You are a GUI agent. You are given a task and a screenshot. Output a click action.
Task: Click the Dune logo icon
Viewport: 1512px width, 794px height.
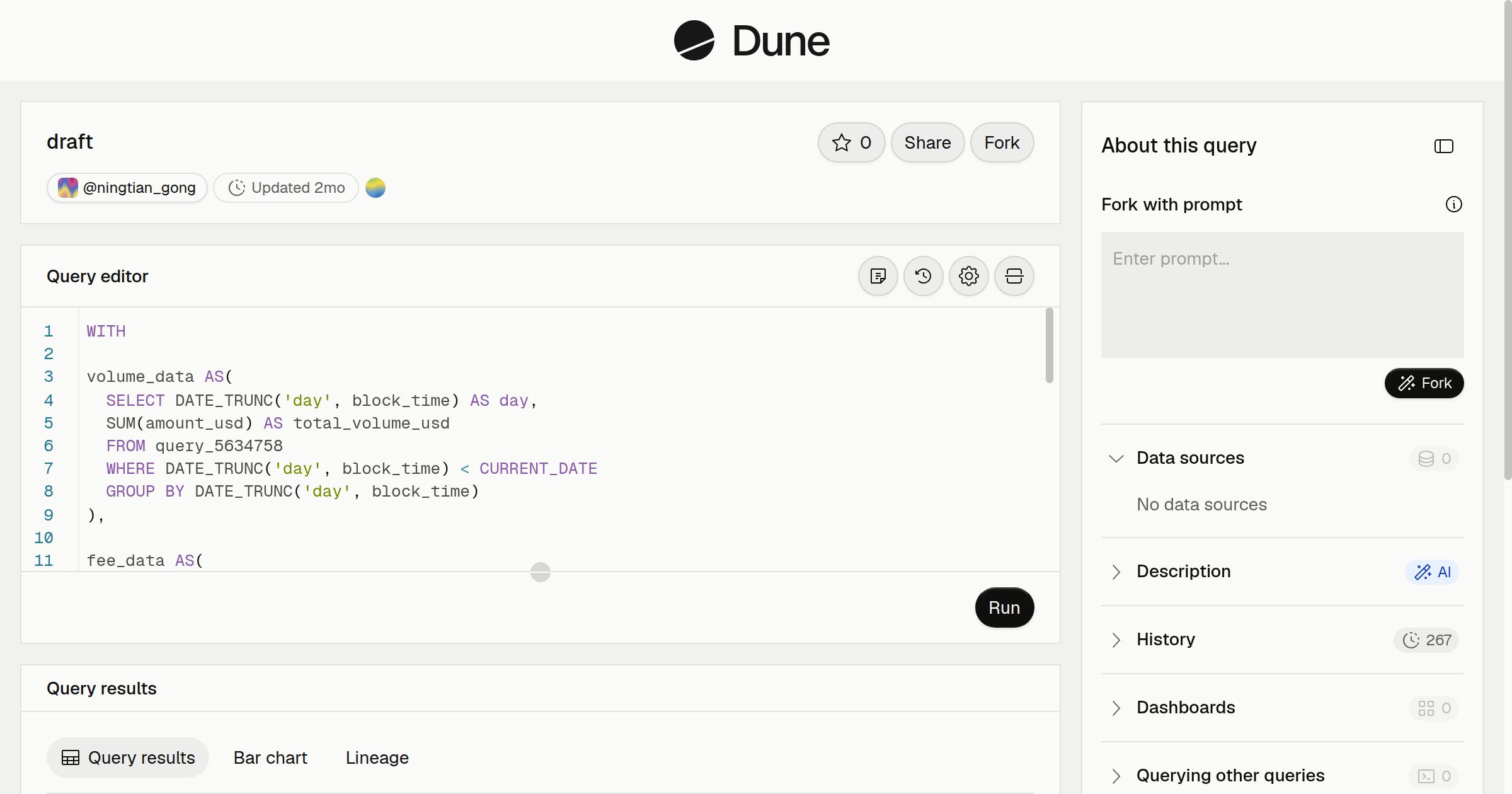[x=694, y=40]
